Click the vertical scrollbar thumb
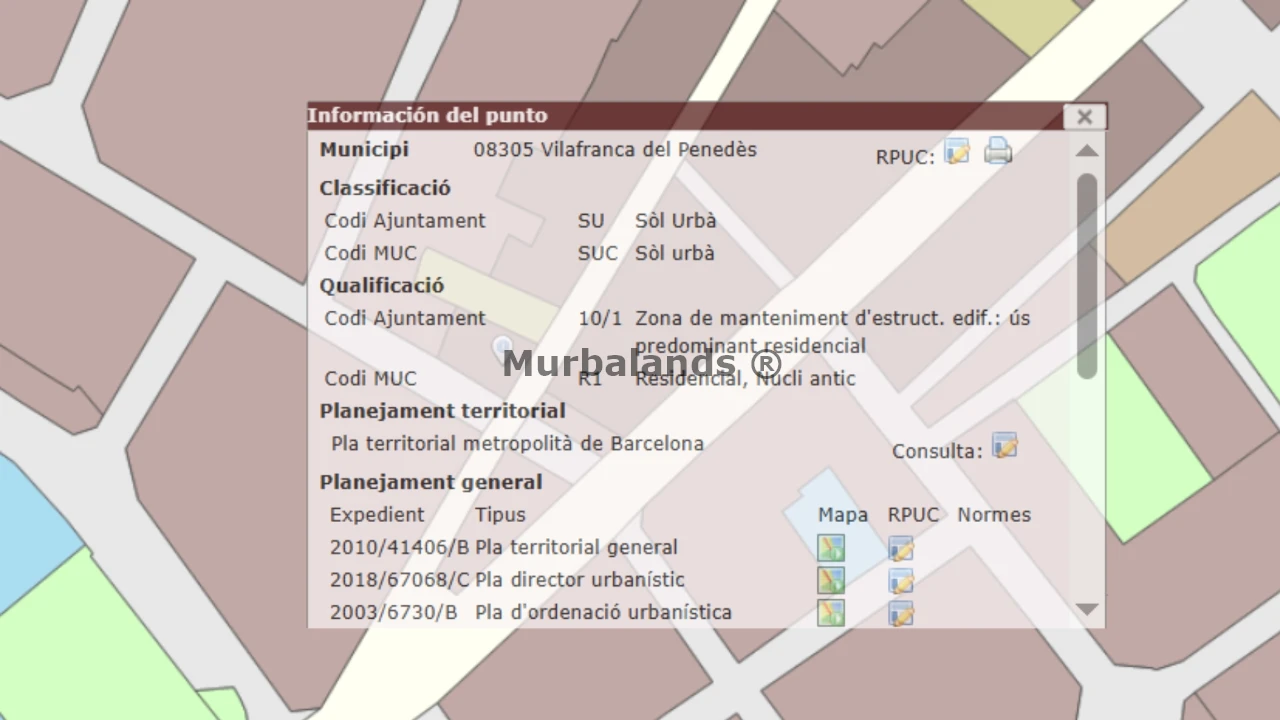 click(x=1087, y=275)
